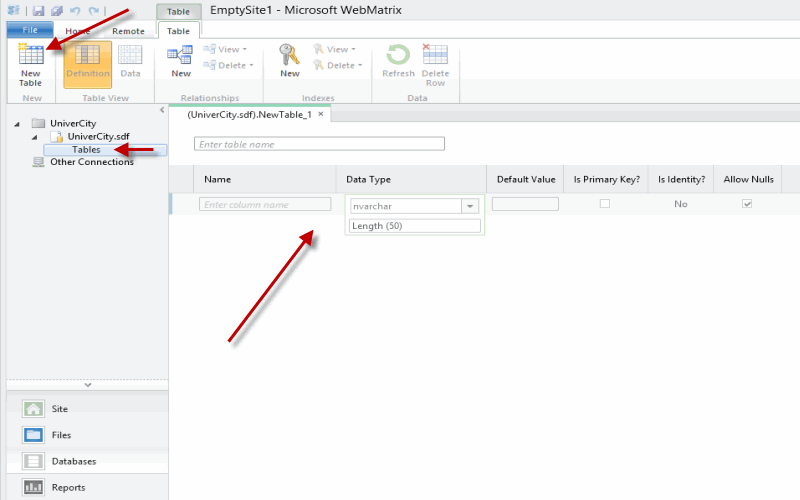Click the Length (50) field
The image size is (800, 500).
[x=415, y=226]
